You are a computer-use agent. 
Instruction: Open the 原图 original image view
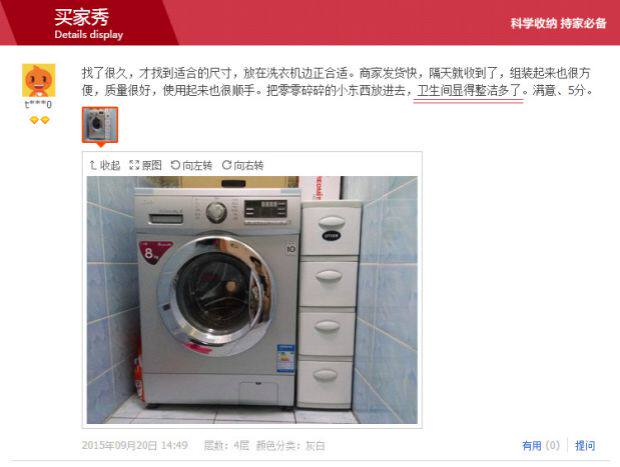pyautogui.click(x=146, y=165)
